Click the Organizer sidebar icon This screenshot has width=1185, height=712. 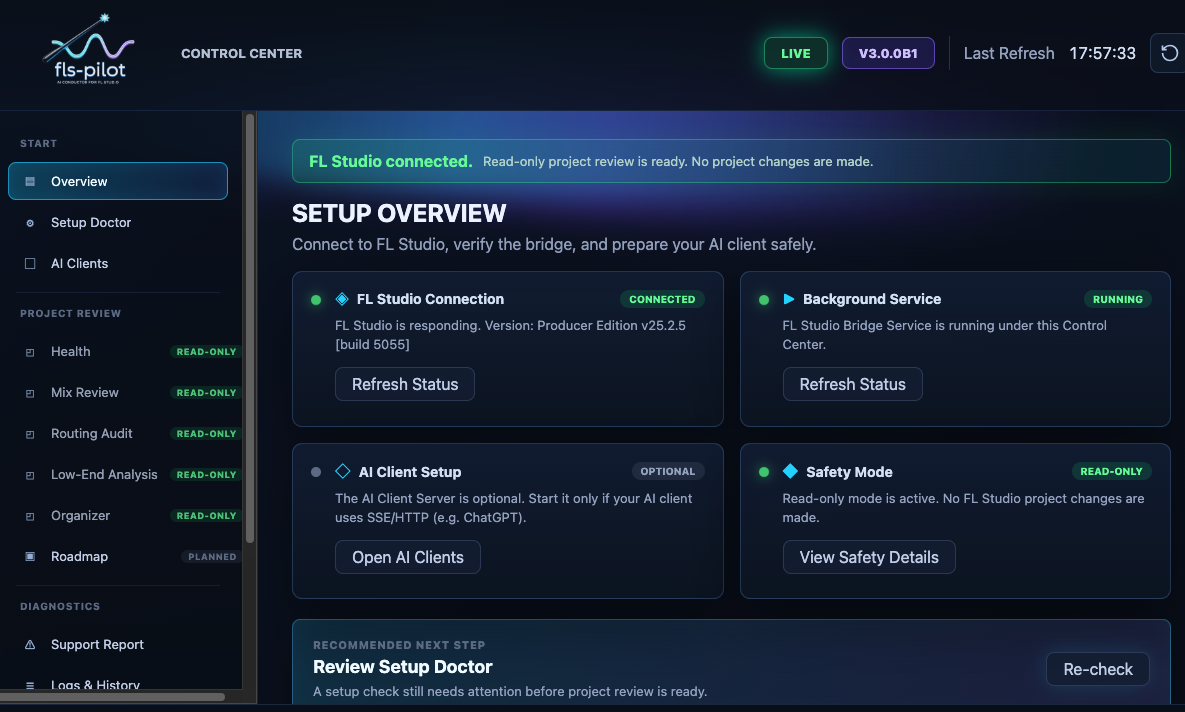[x=30, y=516]
